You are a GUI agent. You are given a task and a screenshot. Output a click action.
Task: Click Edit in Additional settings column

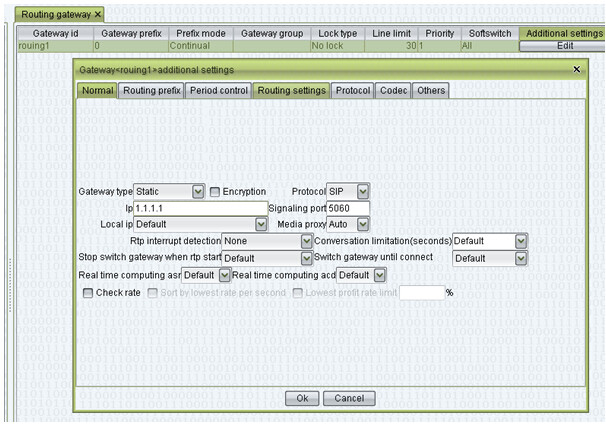[x=563, y=46]
